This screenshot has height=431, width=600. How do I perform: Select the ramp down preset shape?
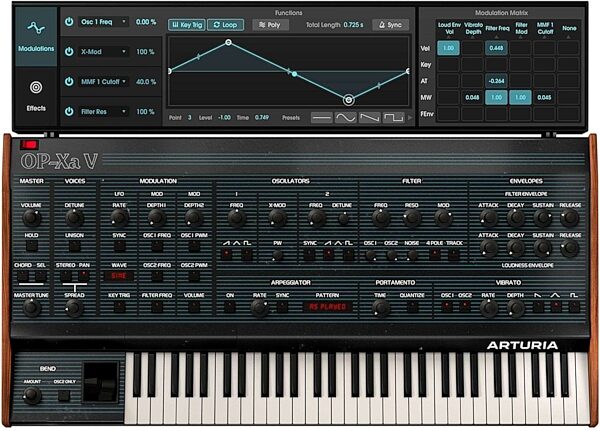(x=370, y=118)
